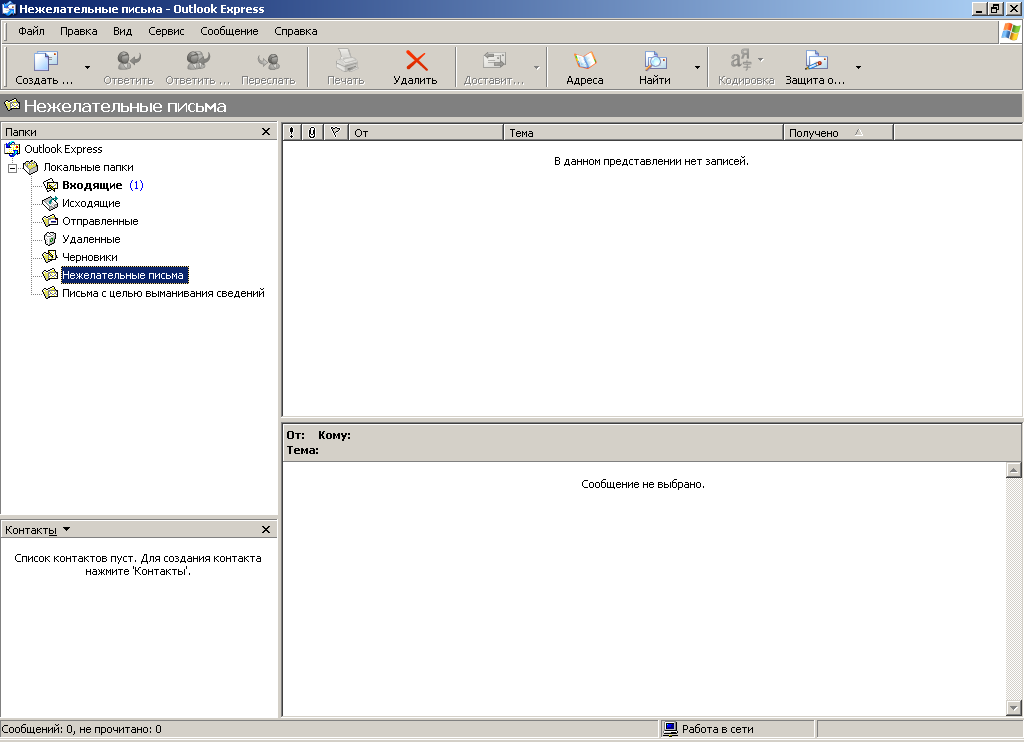Select the Нежелательные письма junk folder

point(124,275)
